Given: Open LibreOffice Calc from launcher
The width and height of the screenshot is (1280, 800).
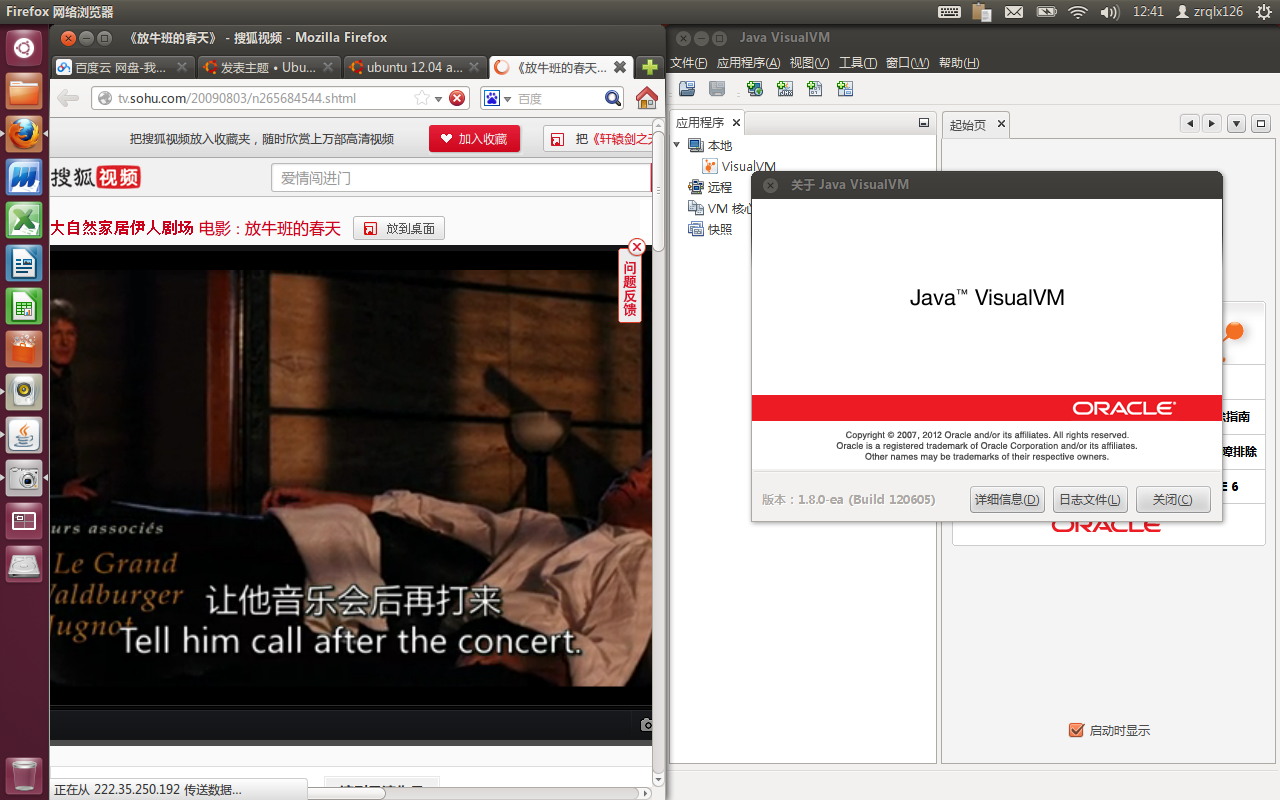Looking at the screenshot, I should click(24, 306).
